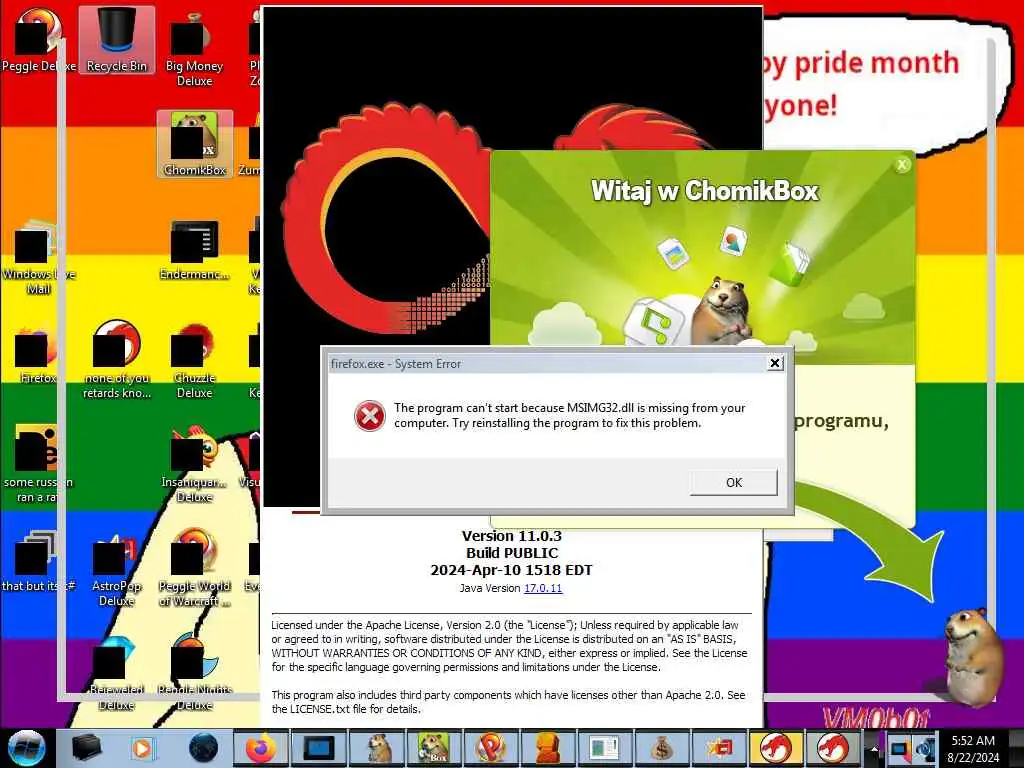Click the 'Witaj w ChomikBox' heading

point(704,191)
